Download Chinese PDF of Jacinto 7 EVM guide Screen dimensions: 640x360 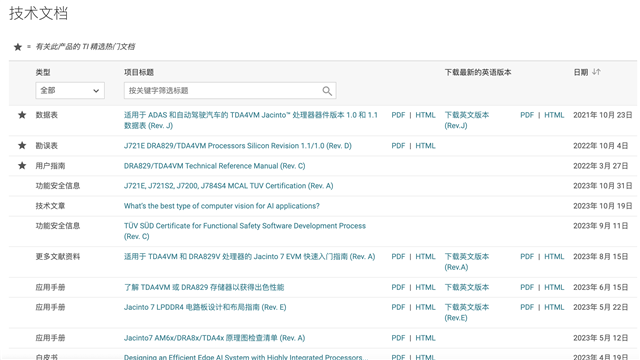(x=398, y=257)
